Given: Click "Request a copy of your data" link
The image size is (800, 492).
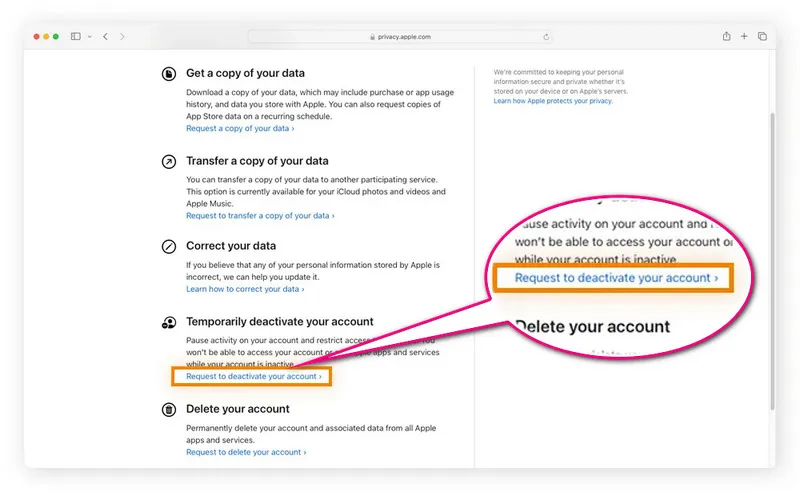Looking at the screenshot, I should coord(240,128).
